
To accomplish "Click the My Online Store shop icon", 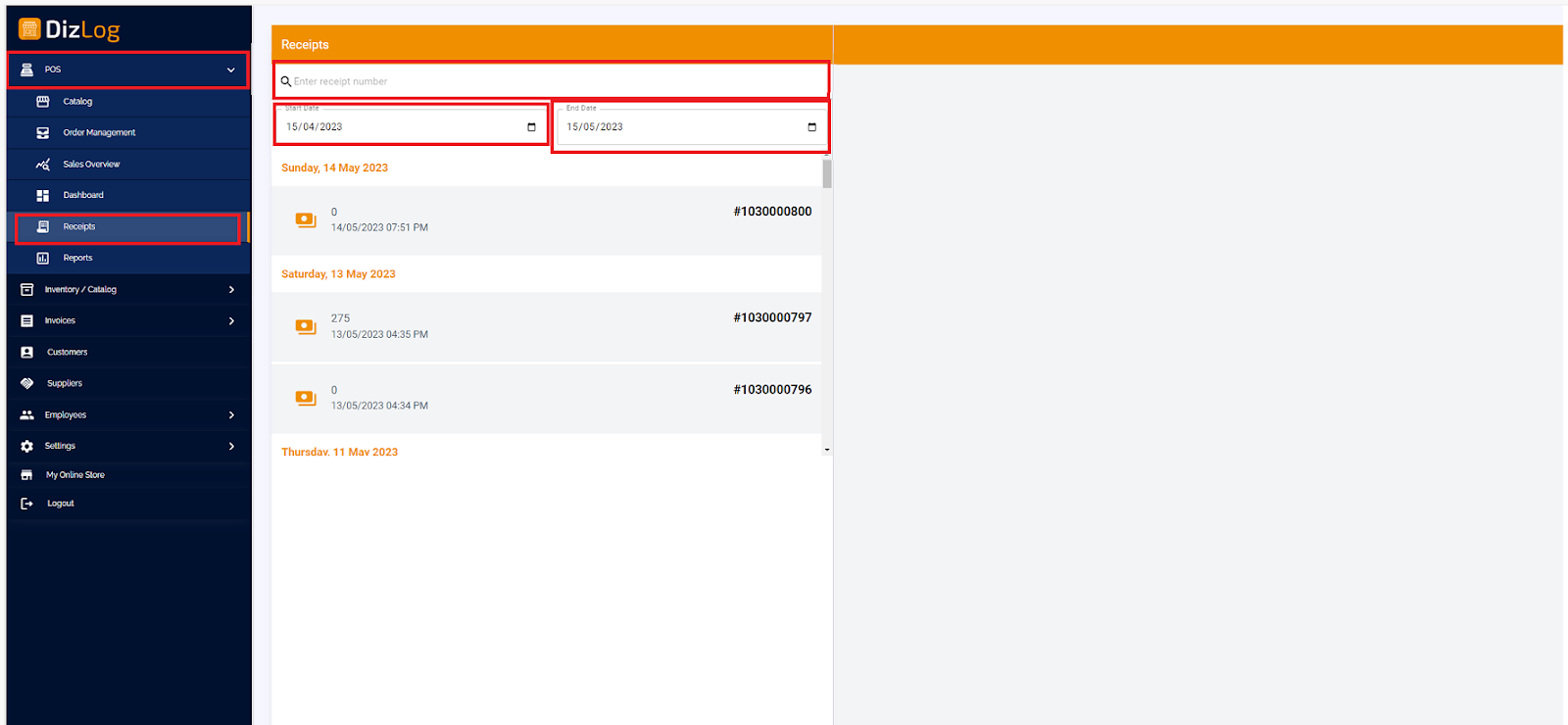I will coord(27,475).
